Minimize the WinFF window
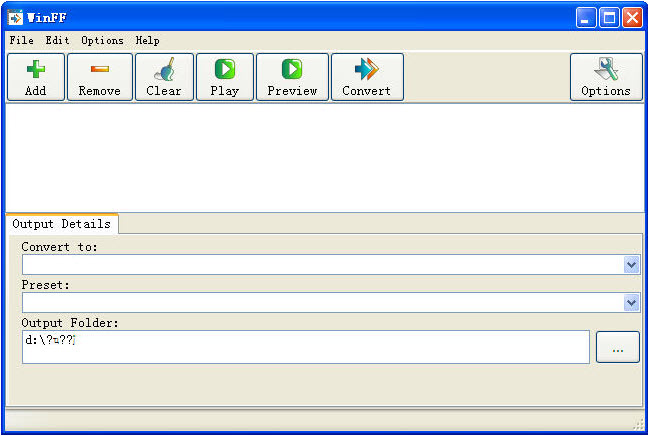Viewport: 648px width, 436px height. point(586,18)
